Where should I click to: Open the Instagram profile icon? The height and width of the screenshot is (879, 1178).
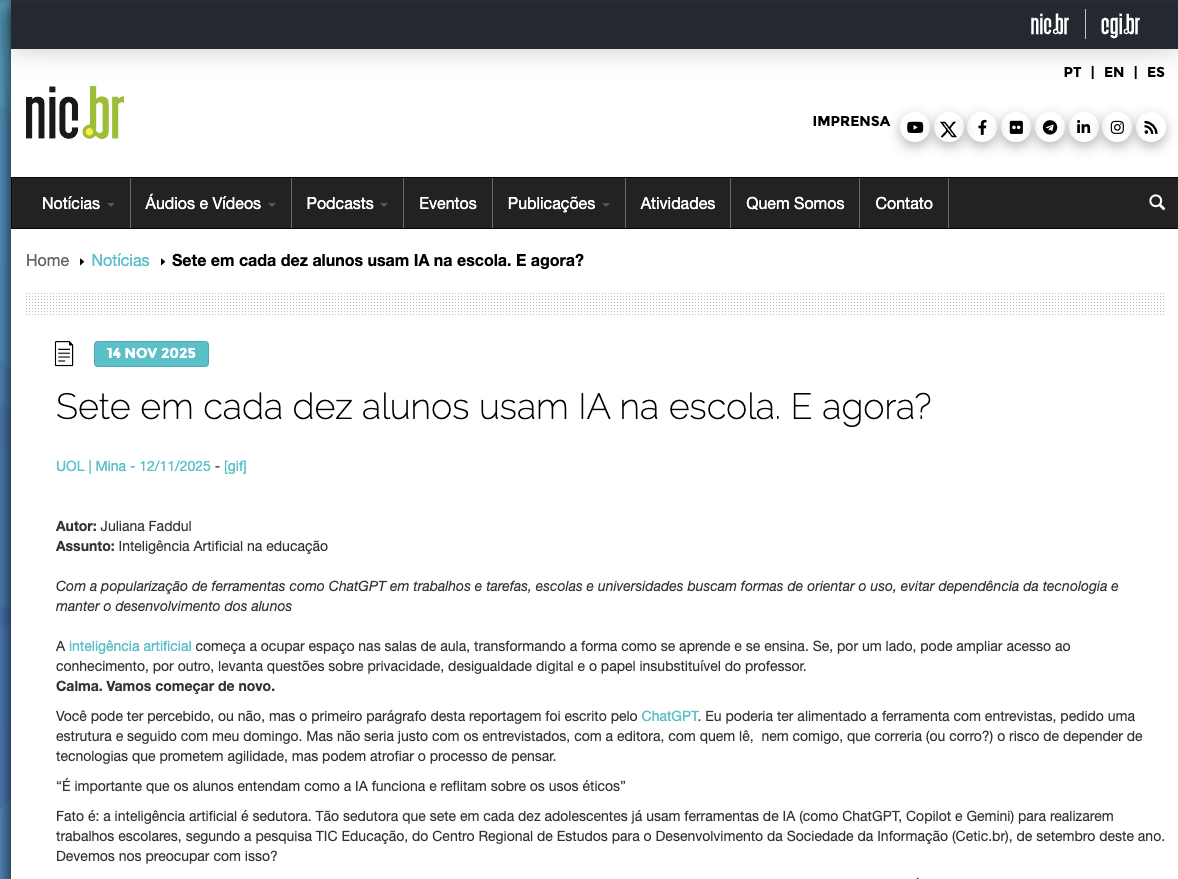pyautogui.click(x=1117, y=128)
